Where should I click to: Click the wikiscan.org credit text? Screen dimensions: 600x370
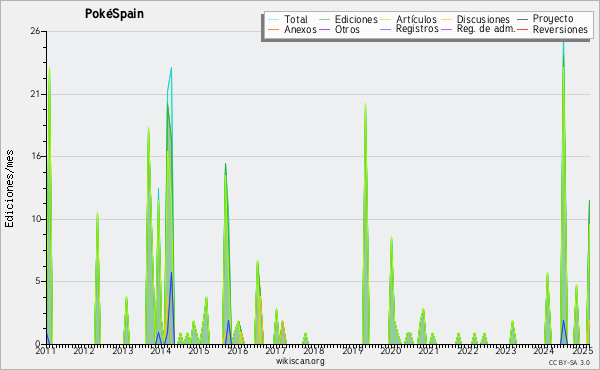coord(300,361)
